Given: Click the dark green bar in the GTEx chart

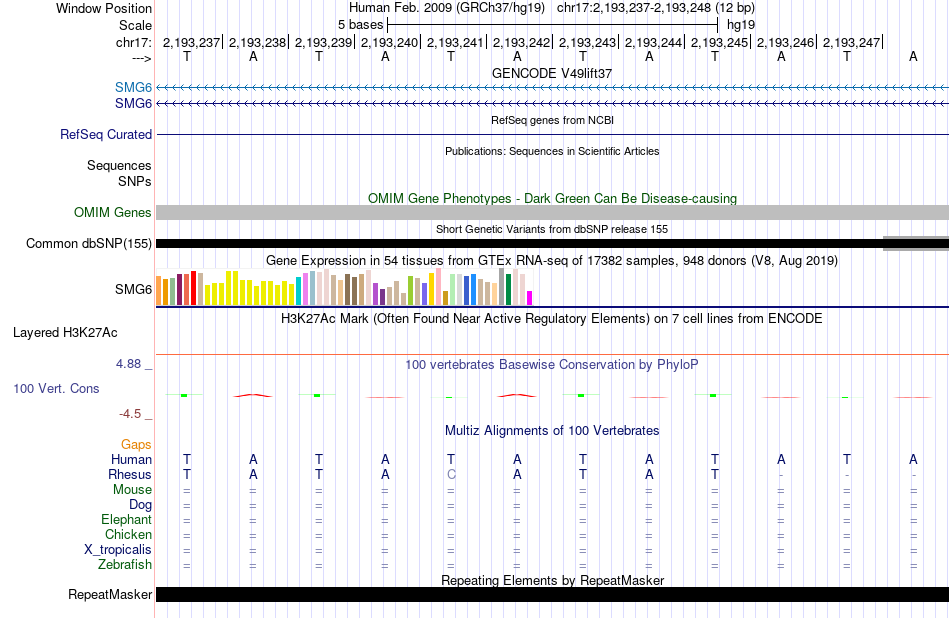Looking at the screenshot, I should [508, 290].
